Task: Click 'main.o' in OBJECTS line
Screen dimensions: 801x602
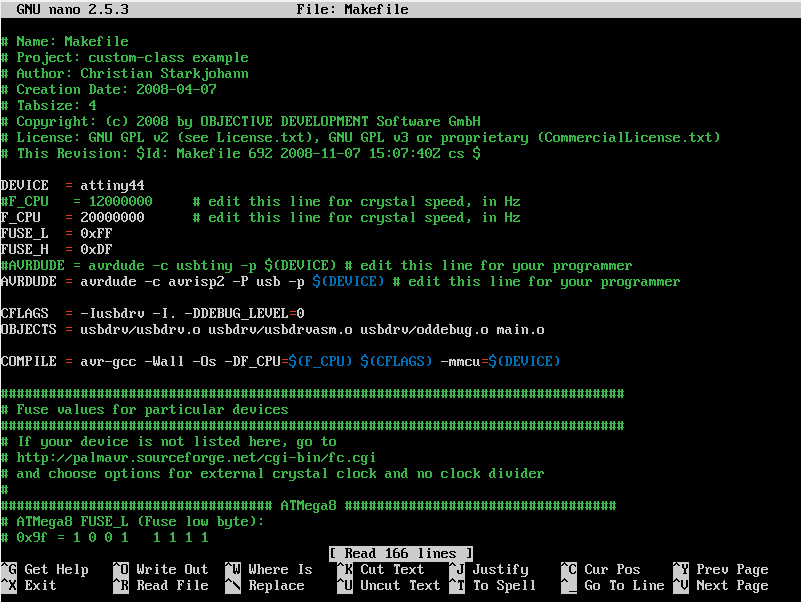Action: coord(521,330)
